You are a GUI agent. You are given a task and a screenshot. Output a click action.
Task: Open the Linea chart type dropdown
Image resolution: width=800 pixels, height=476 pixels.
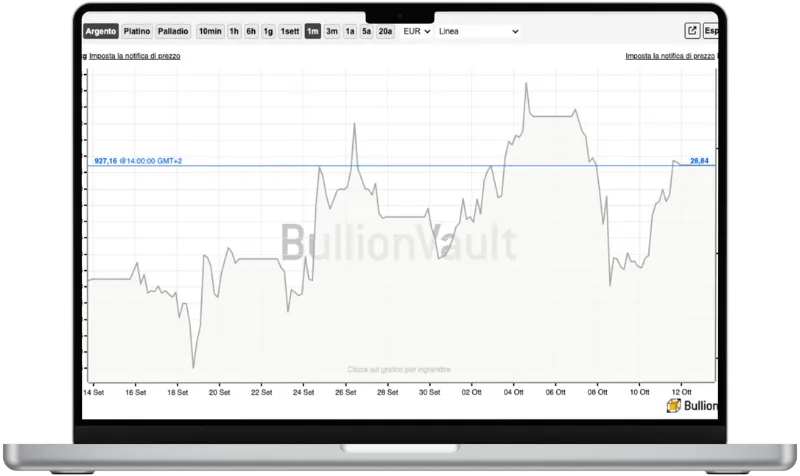tap(478, 31)
